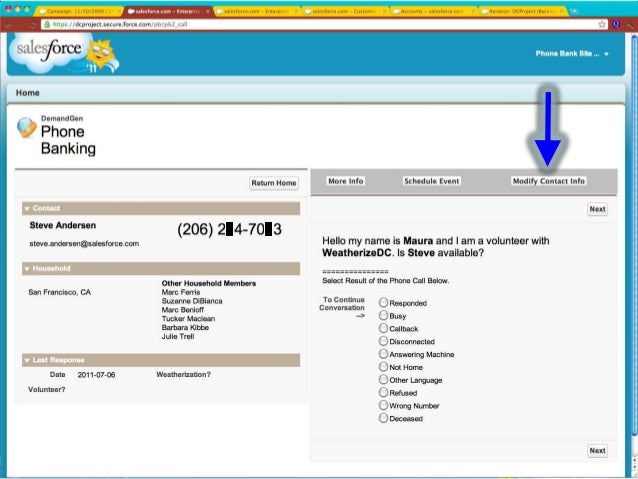Select the Wrong Number option

pos(383,405)
